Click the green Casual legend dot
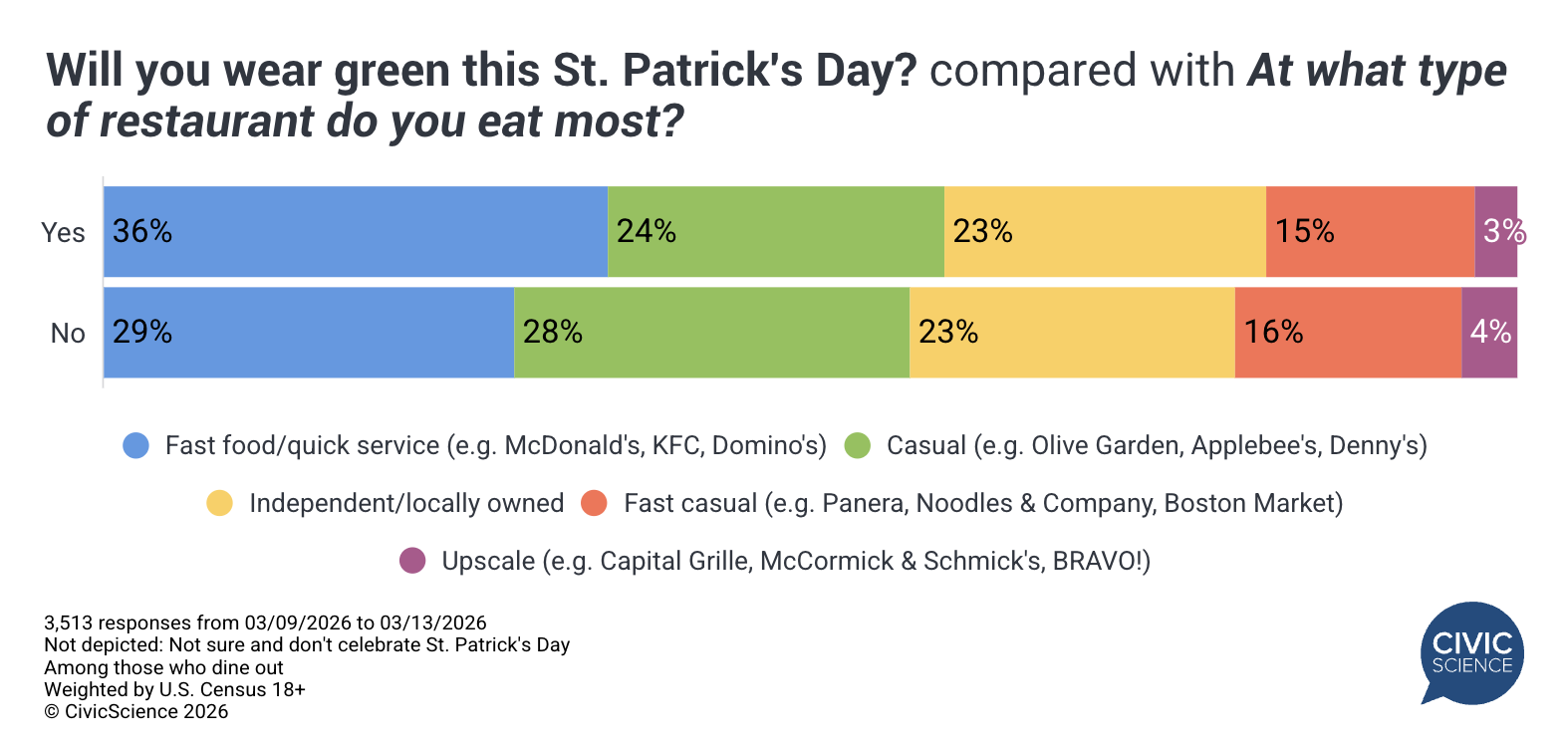This screenshot has width=1568, height=747. (857, 445)
